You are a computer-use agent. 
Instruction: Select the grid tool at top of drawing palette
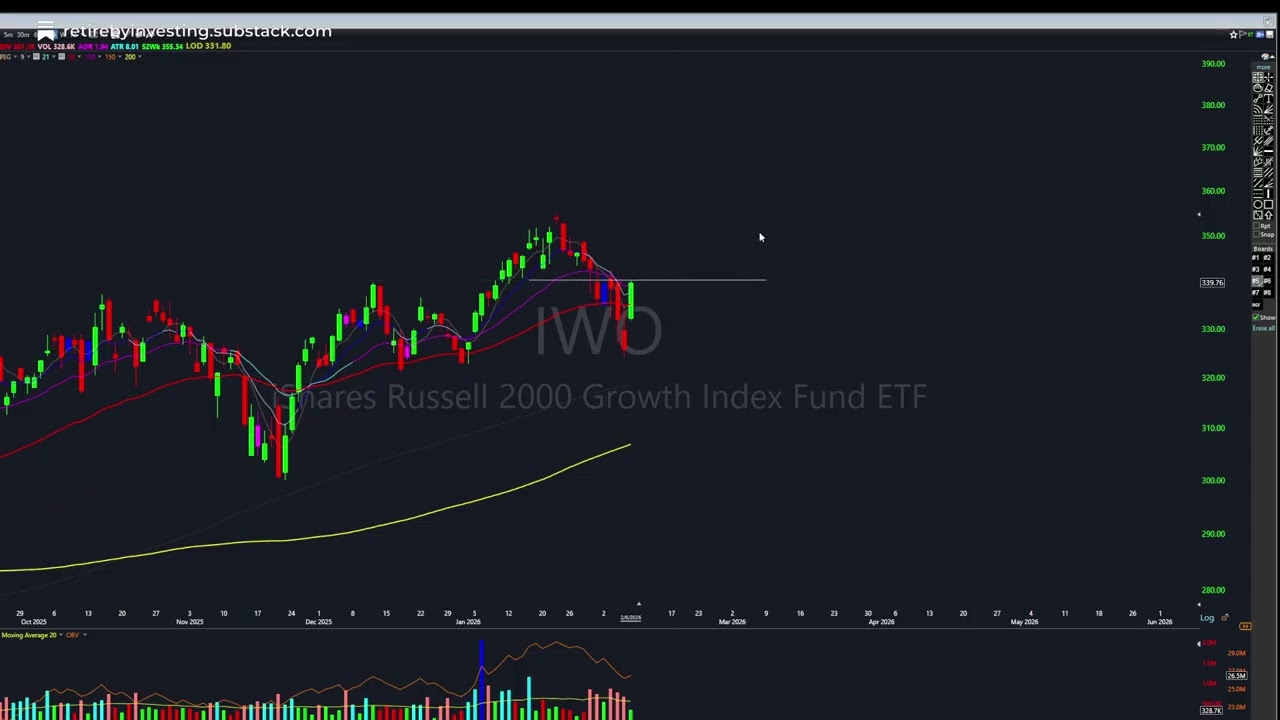coord(1256,77)
